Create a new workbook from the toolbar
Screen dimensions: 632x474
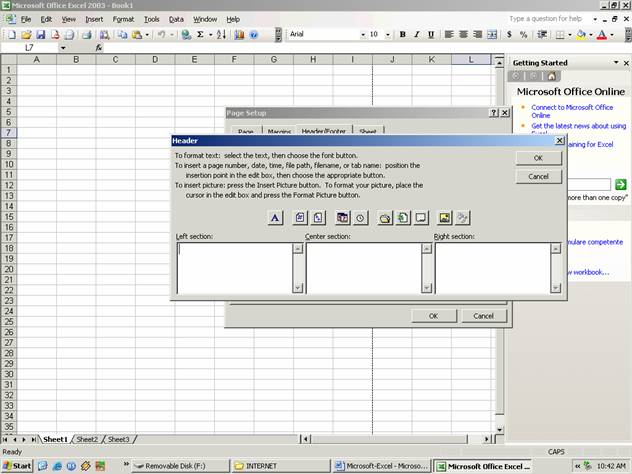pos(12,35)
